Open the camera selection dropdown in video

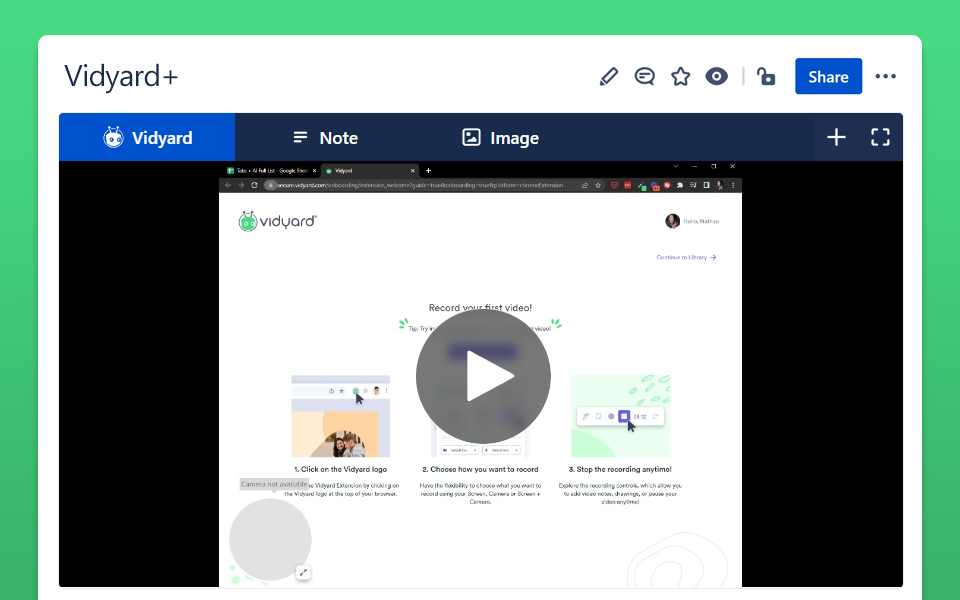click(x=459, y=450)
